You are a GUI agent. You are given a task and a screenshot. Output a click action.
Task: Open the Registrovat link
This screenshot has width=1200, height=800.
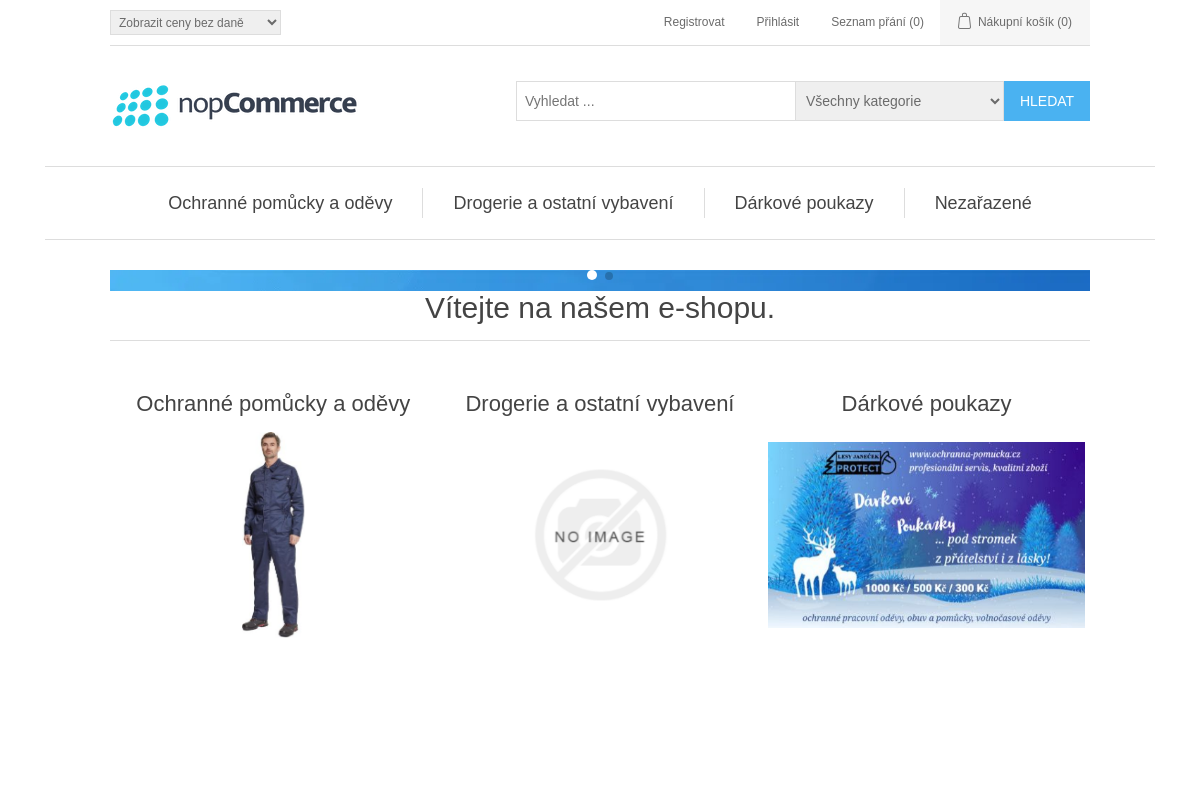pos(694,22)
